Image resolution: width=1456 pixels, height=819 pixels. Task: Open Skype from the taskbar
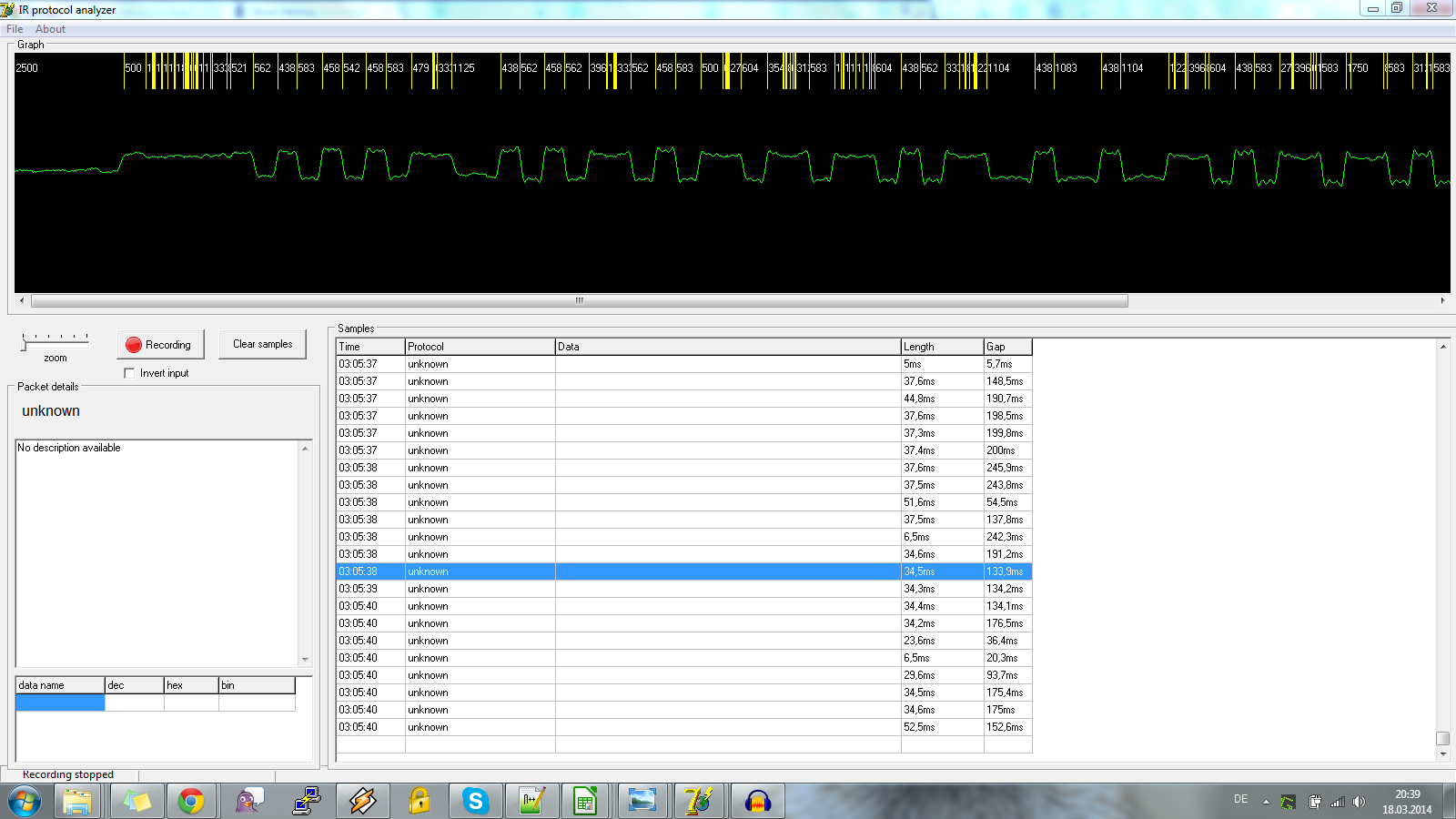pyautogui.click(x=475, y=801)
